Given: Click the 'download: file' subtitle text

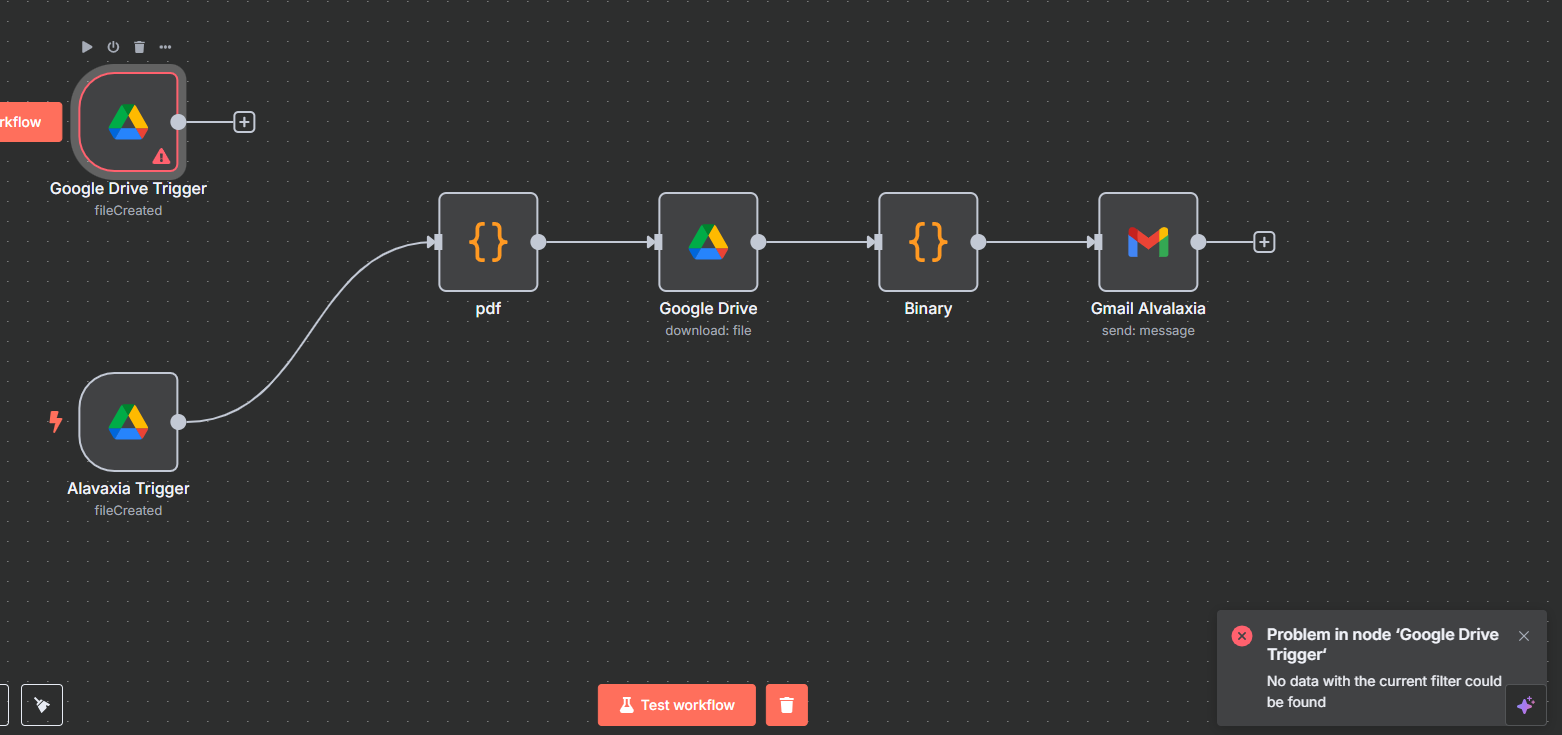Looking at the screenshot, I should click(708, 330).
